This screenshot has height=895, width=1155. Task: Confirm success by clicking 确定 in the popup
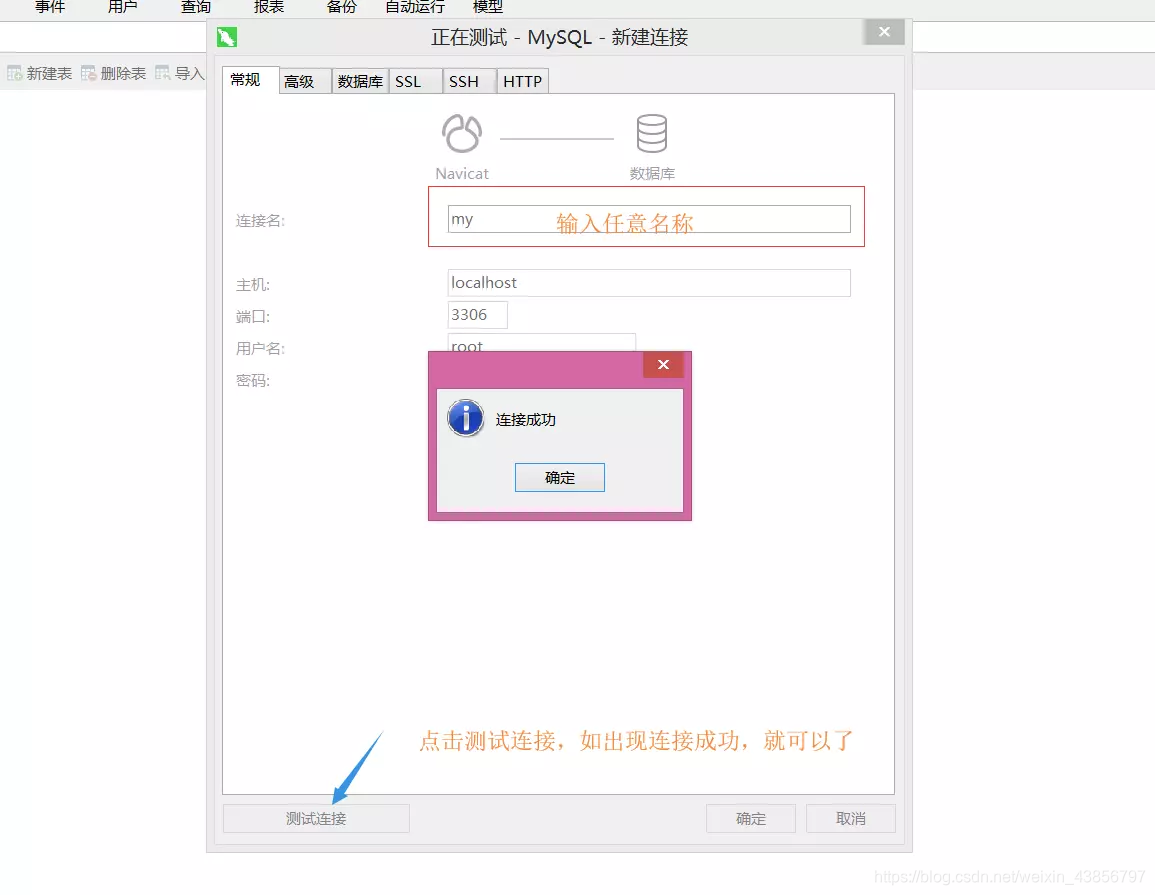(559, 477)
